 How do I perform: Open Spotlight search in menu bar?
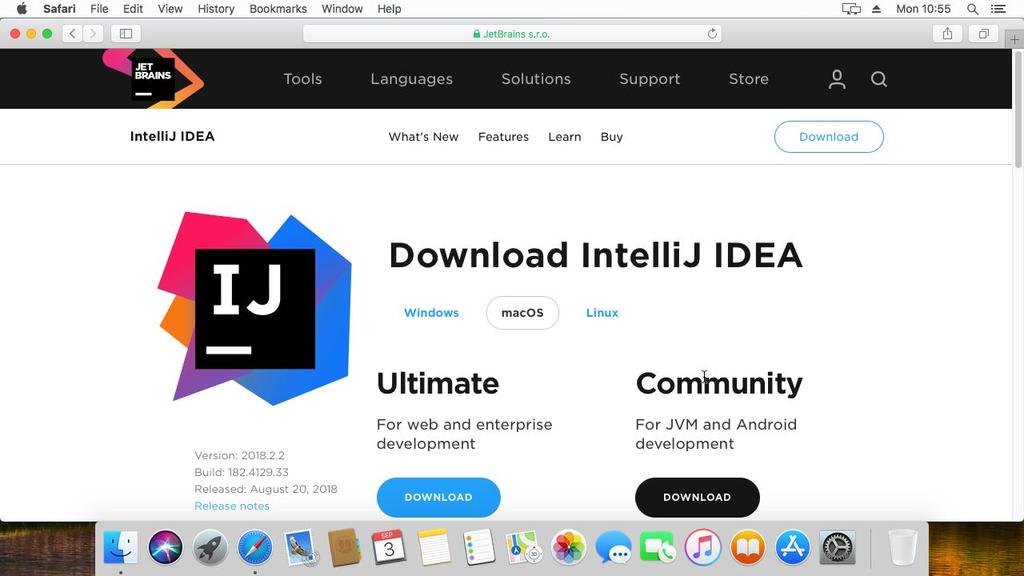click(972, 8)
